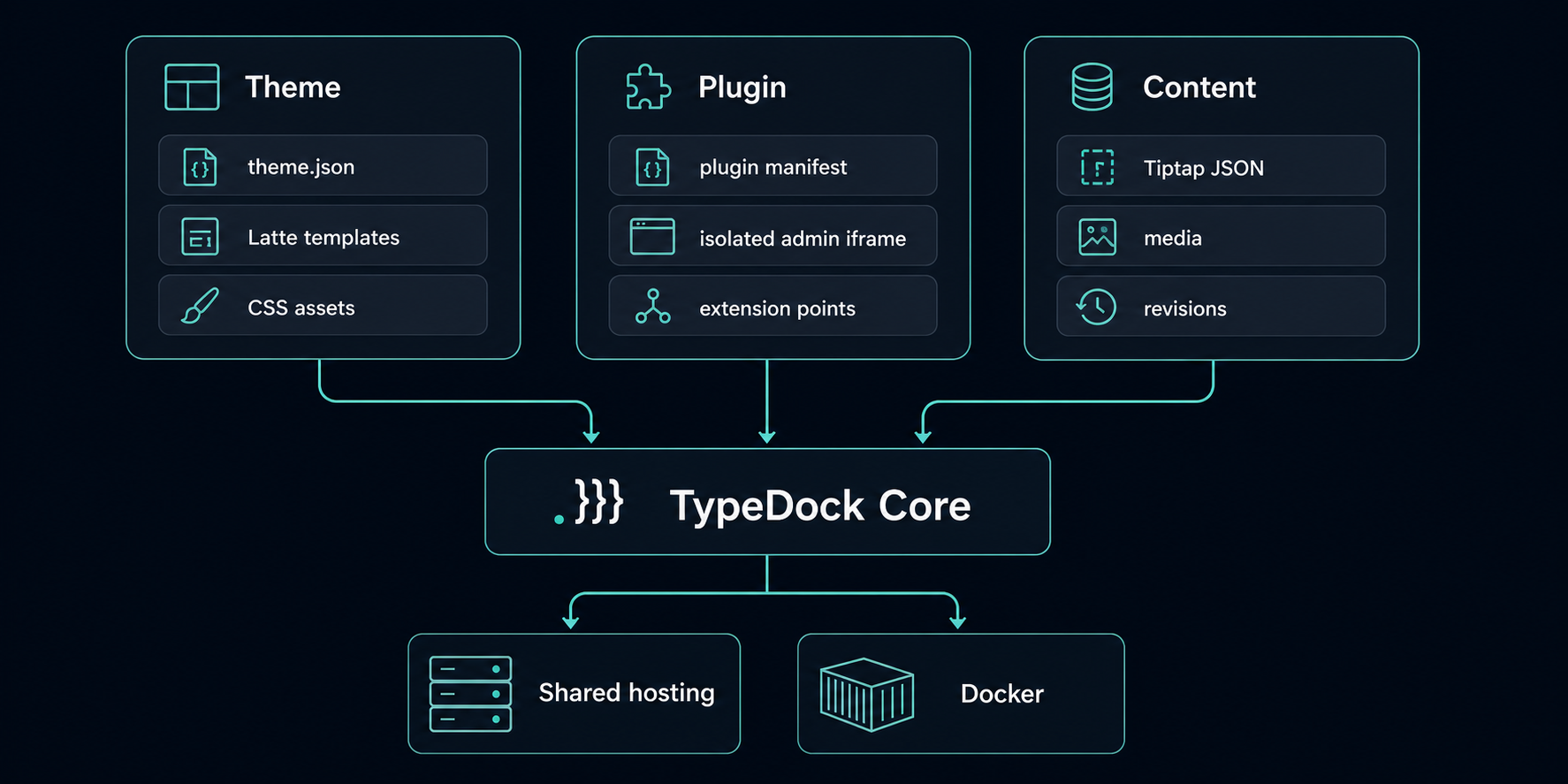This screenshot has height=784, width=1568.
Task: Select the plugin manifest row
Action: click(773, 165)
